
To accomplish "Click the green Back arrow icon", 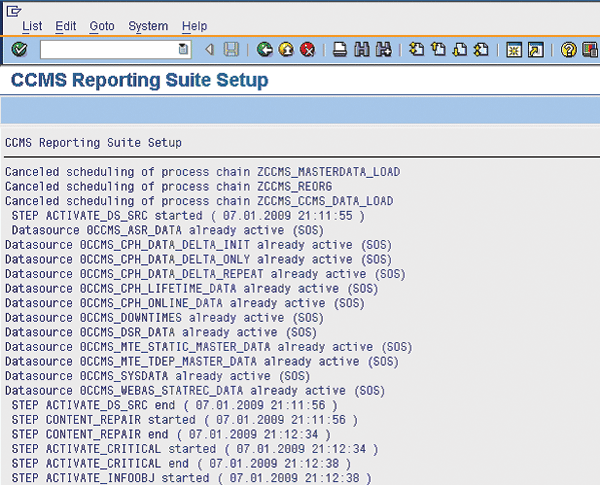I will pyautogui.click(x=264, y=49).
